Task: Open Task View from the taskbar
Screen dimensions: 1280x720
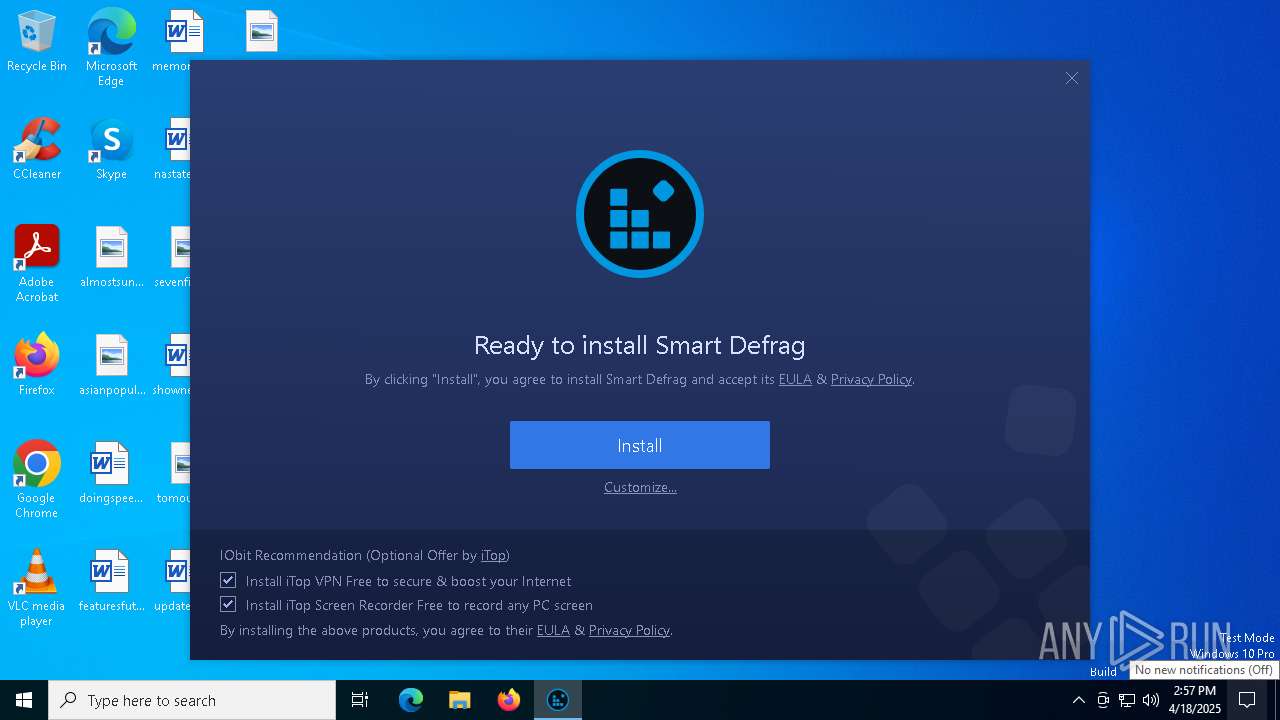Action: (x=360, y=700)
